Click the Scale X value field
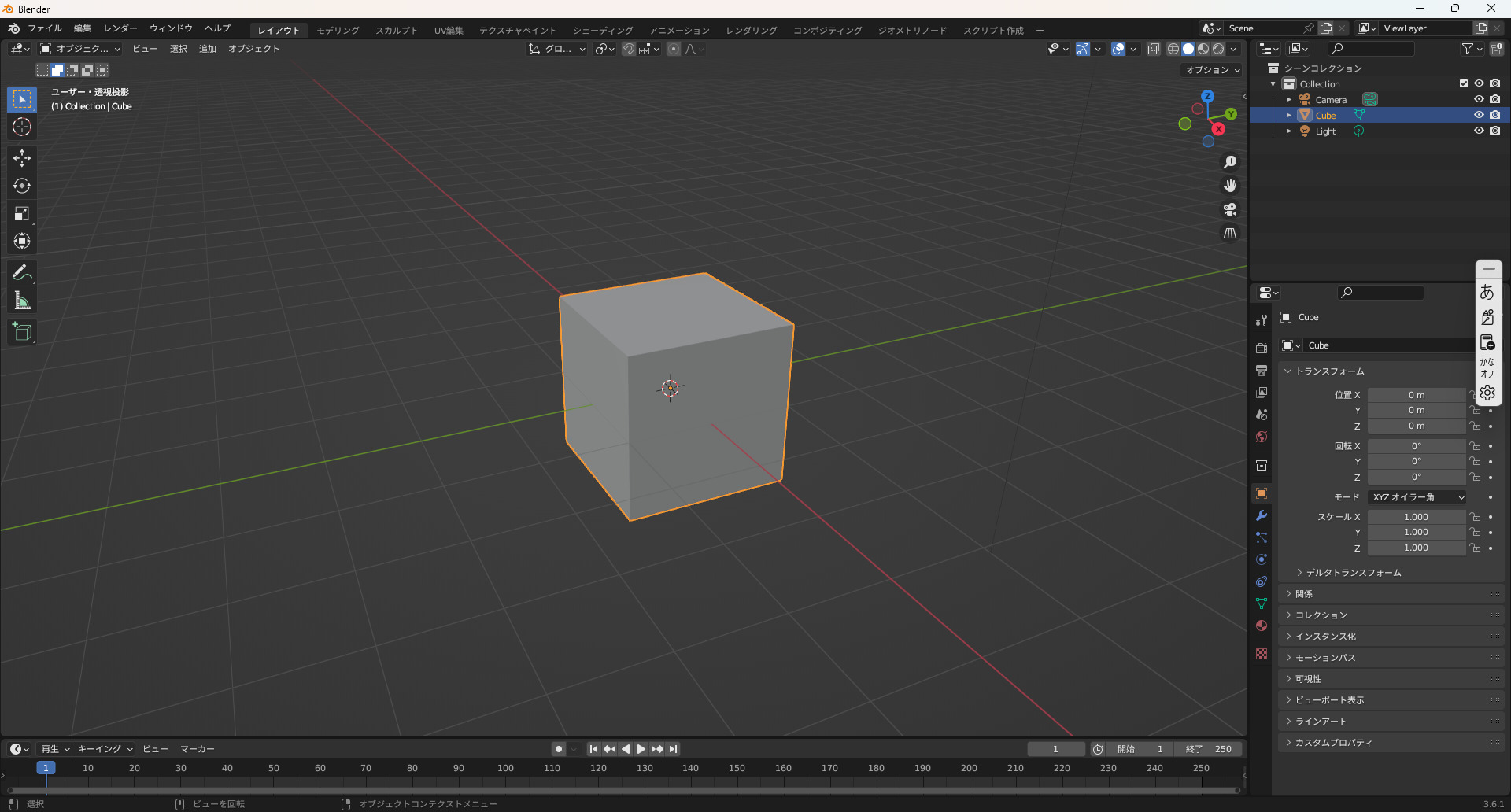1511x812 pixels. click(x=1416, y=517)
